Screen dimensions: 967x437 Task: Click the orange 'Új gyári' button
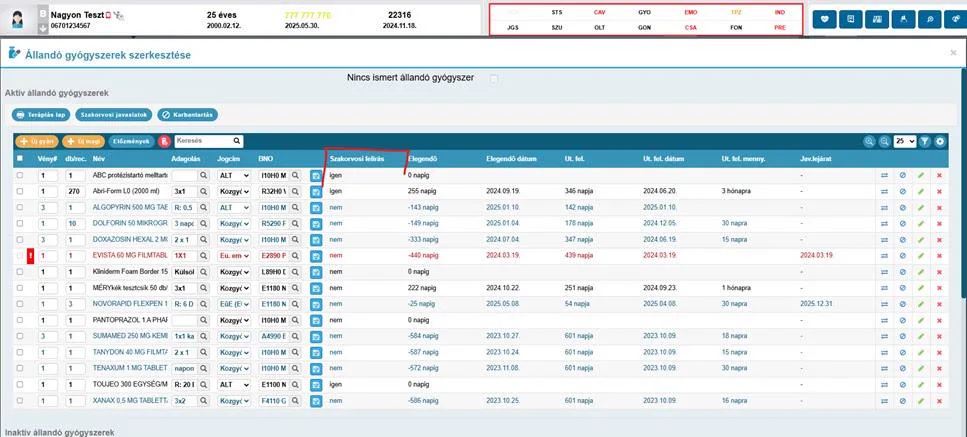36,141
